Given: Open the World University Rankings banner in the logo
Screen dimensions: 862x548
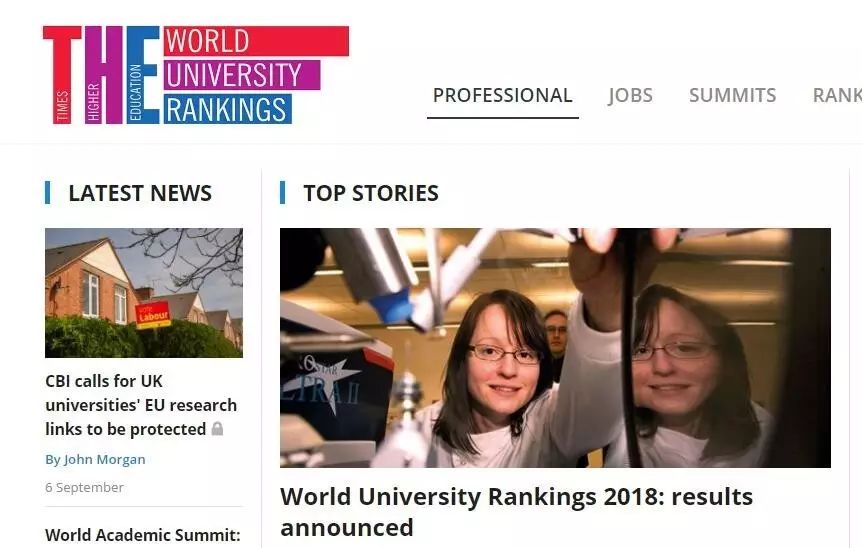Looking at the screenshot, I should (x=256, y=75).
